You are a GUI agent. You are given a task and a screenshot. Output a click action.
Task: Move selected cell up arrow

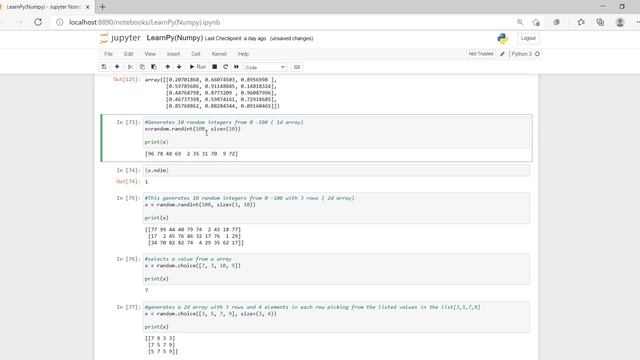167,67
